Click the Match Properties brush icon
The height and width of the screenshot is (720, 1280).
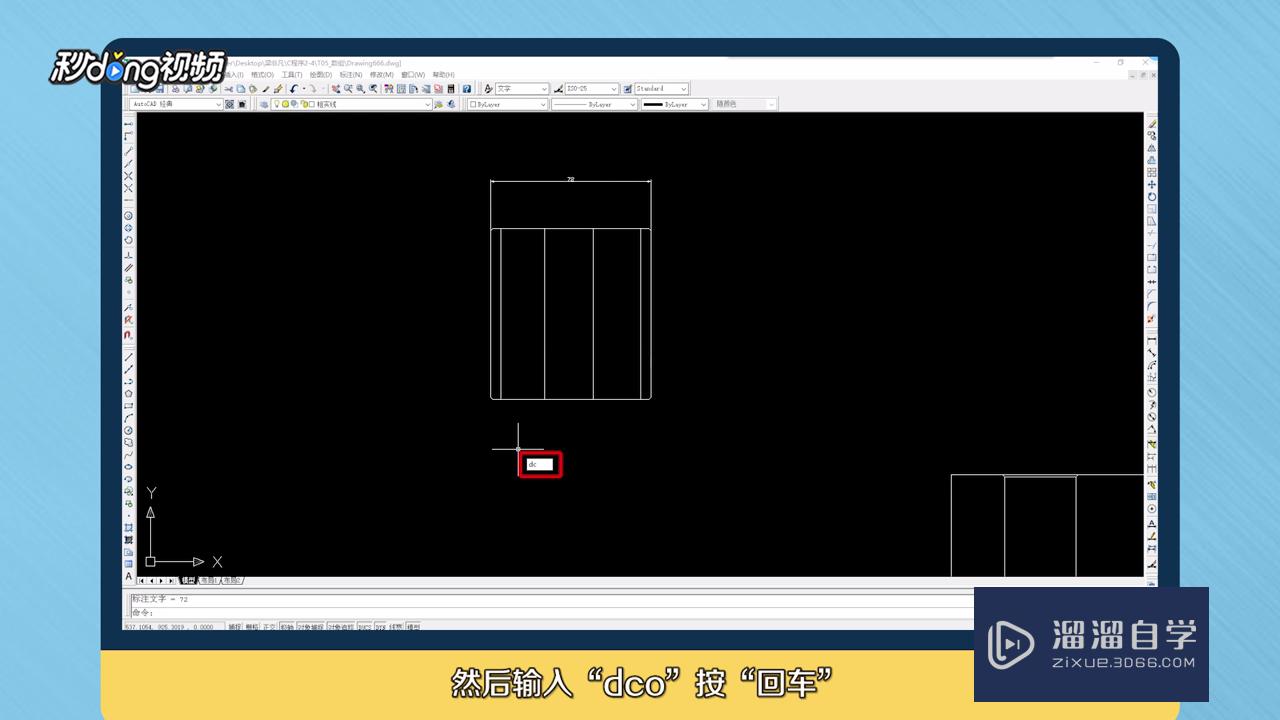coord(266,89)
